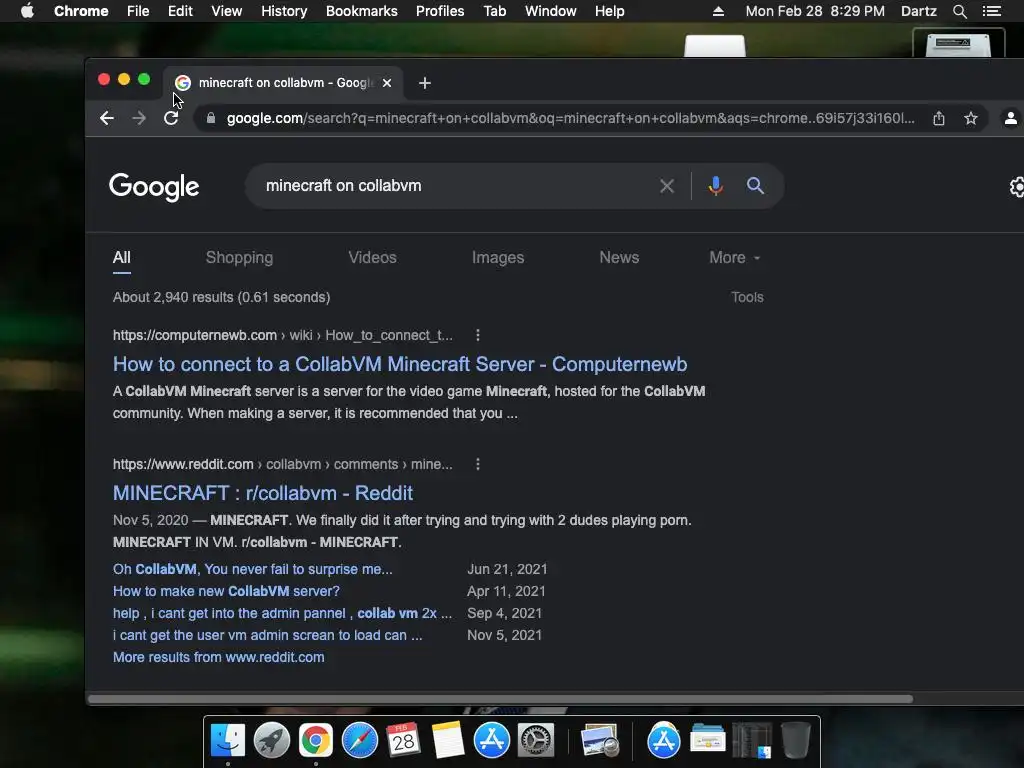Switch to the News results tab
Viewport: 1024px width, 768px height.
click(619, 257)
